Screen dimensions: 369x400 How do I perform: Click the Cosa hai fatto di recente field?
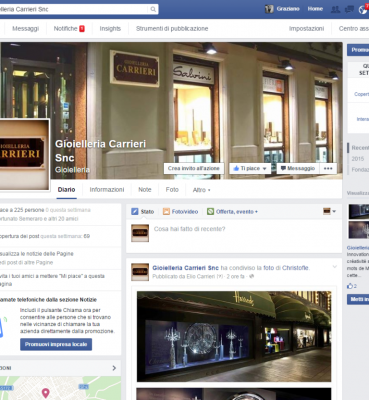coord(189,229)
